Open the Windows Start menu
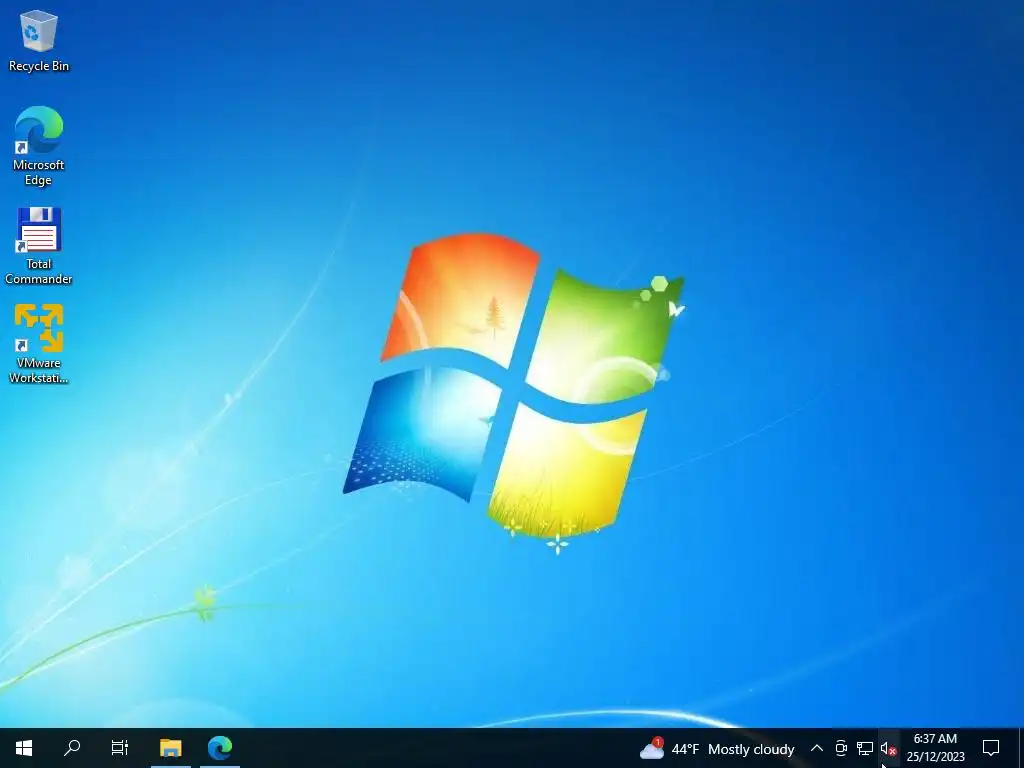Screen dimensions: 1024x768 tap(24, 748)
